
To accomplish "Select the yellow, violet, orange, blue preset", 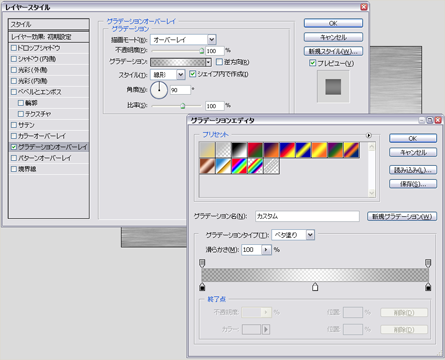I will (351, 150).
